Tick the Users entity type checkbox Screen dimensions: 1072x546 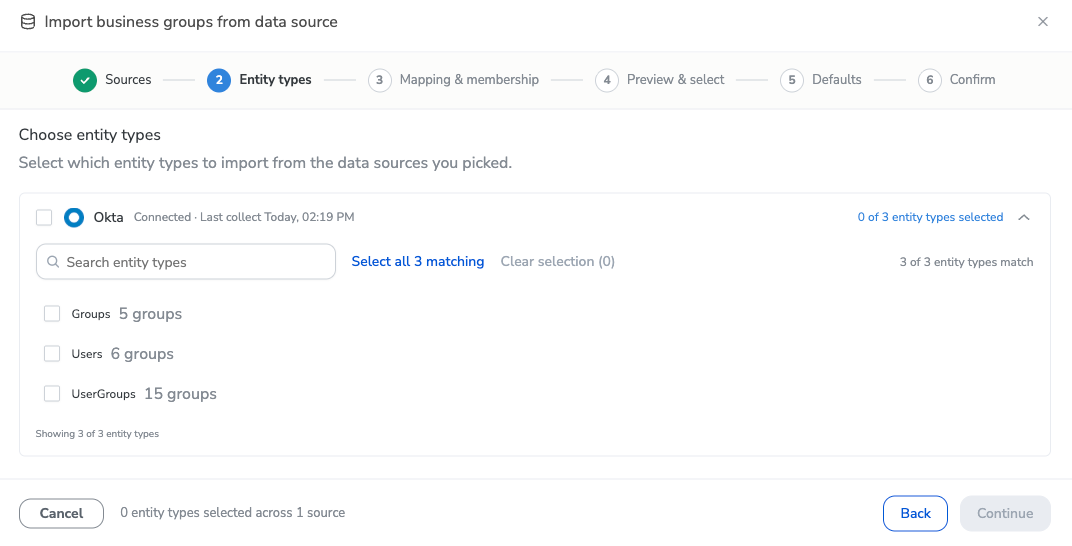[x=52, y=353]
